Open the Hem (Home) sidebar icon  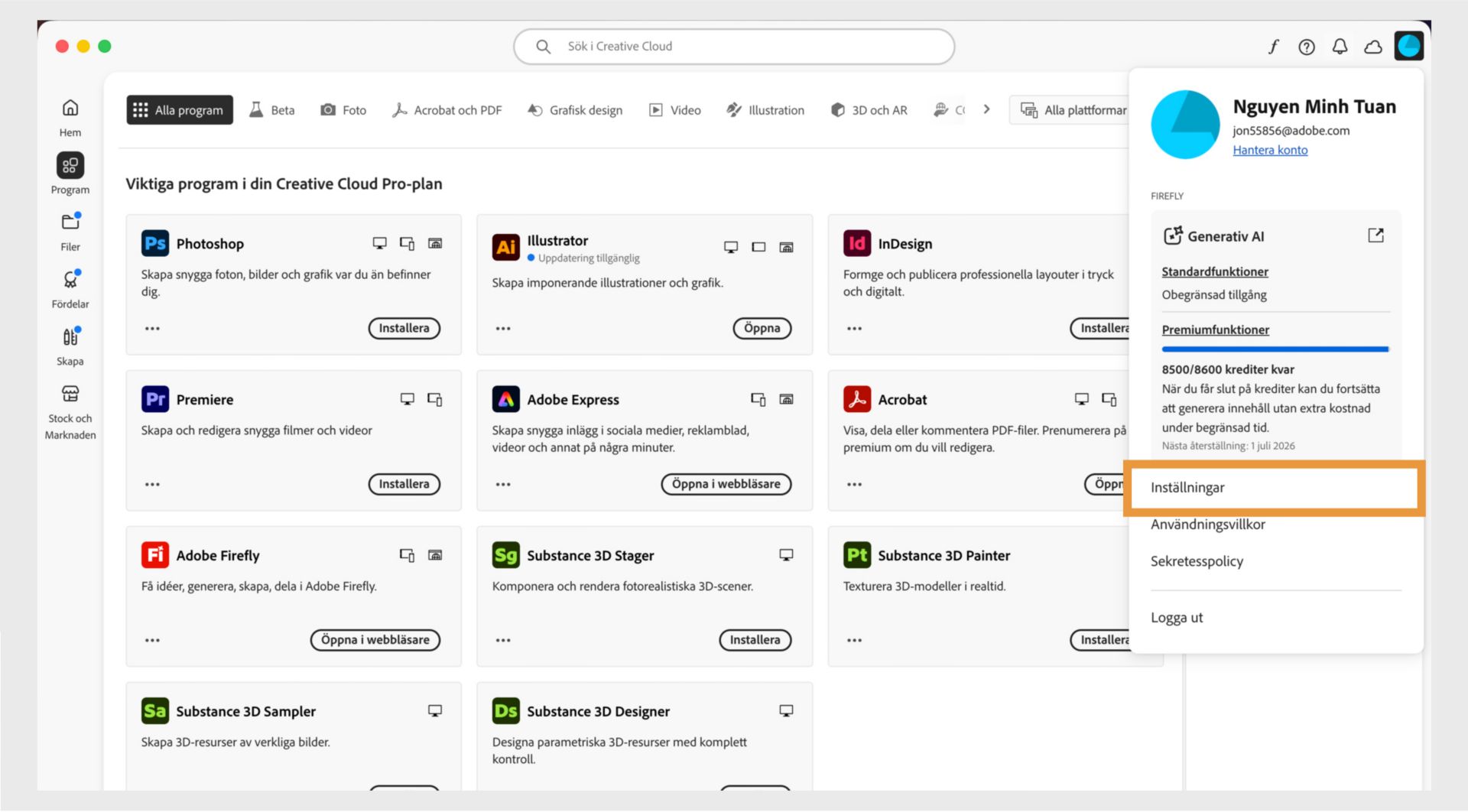tap(70, 108)
